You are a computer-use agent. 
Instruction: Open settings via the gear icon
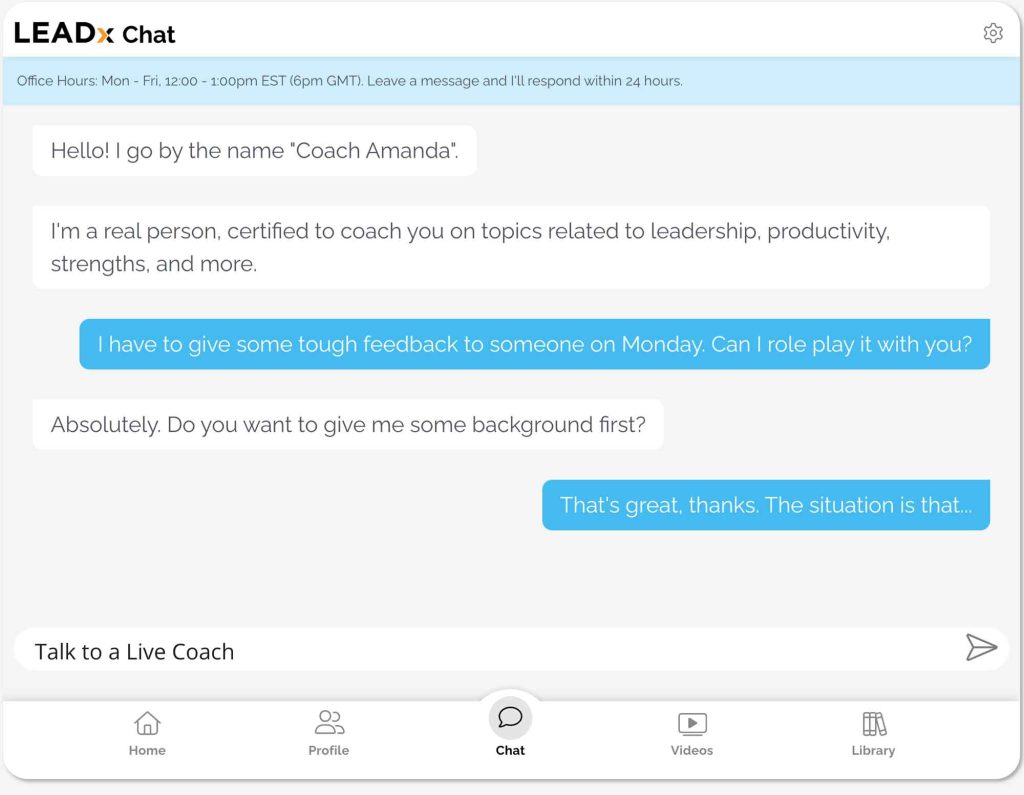tap(992, 33)
